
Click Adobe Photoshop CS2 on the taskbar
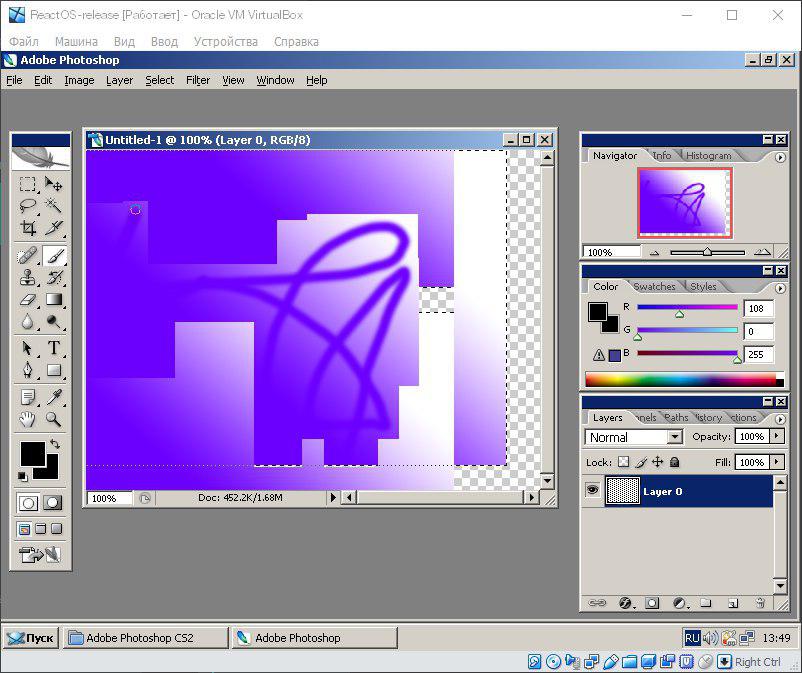click(145, 637)
